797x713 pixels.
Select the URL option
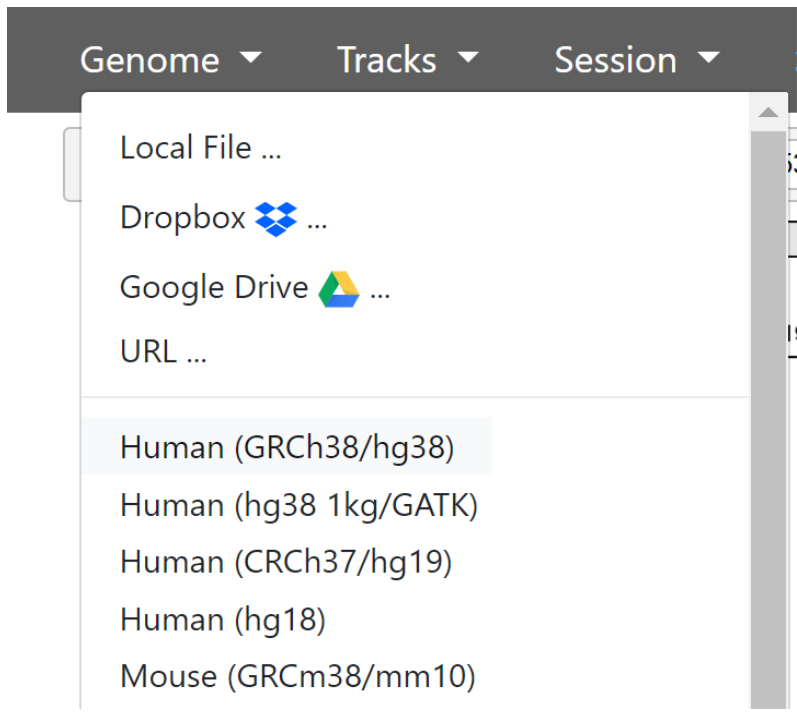pos(163,352)
